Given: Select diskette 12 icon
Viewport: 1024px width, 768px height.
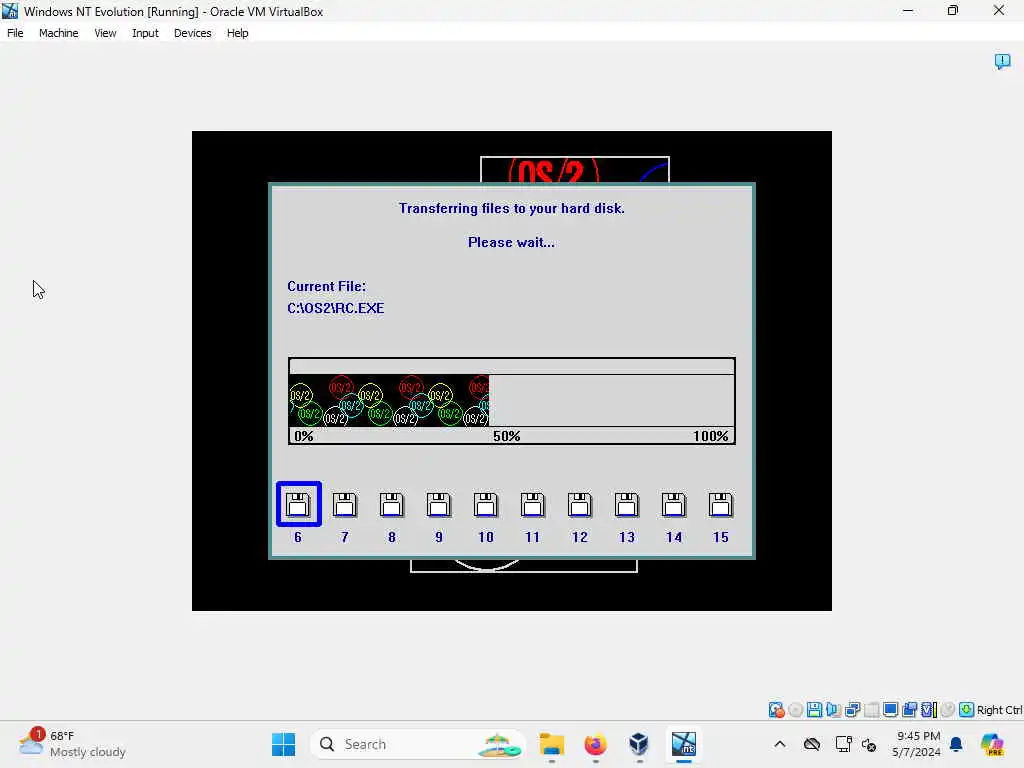Looking at the screenshot, I should pos(580,505).
